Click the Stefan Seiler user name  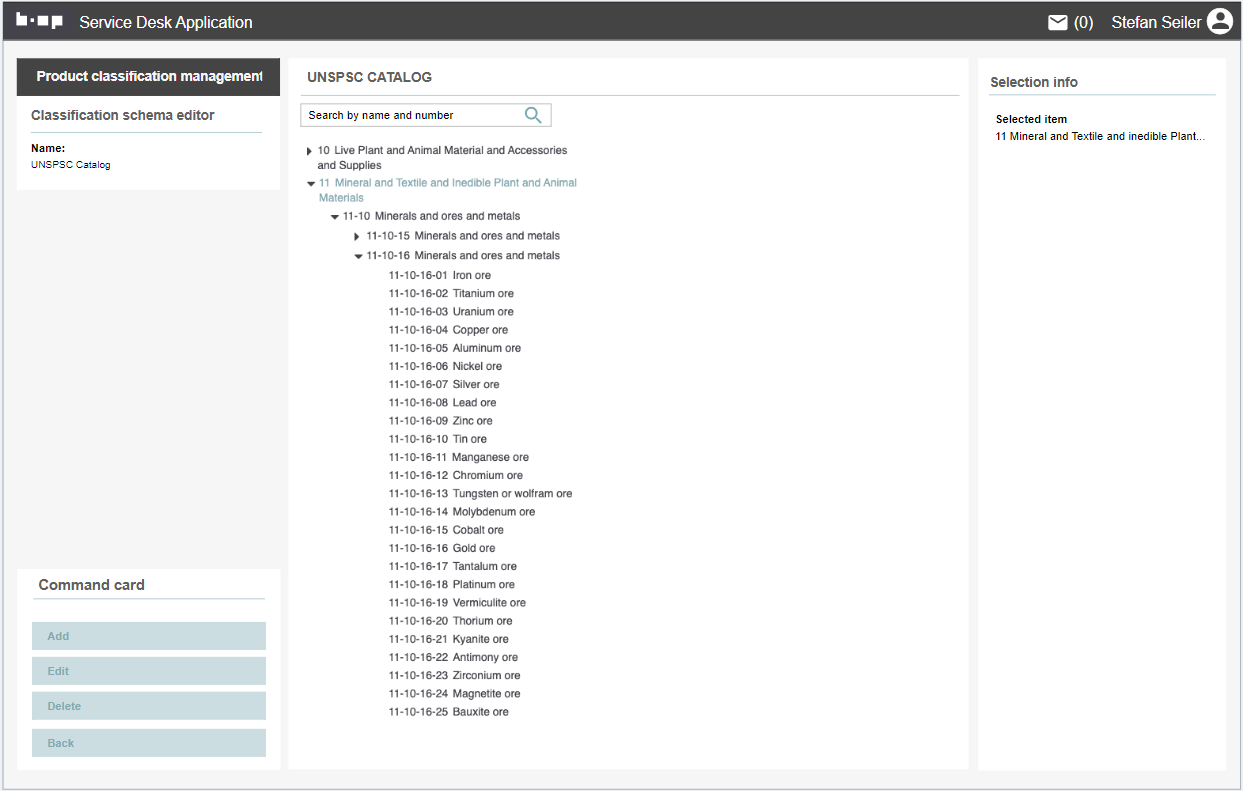(x=1155, y=22)
